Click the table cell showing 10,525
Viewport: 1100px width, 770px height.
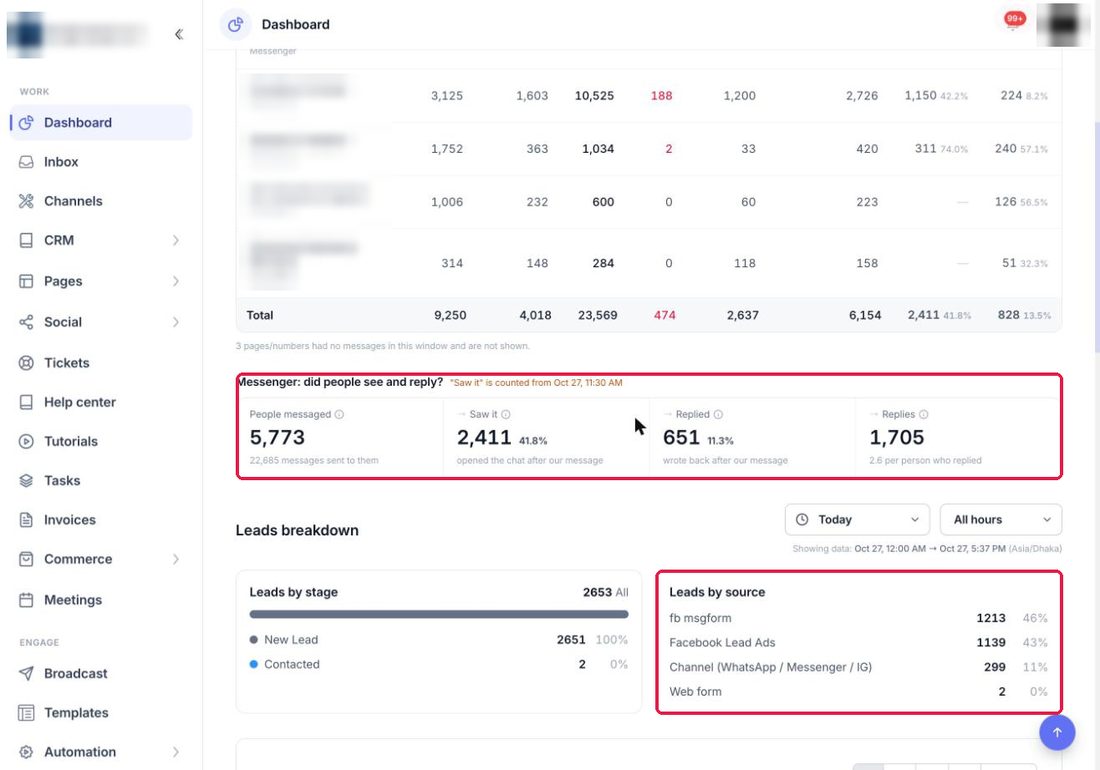pyautogui.click(x=594, y=95)
